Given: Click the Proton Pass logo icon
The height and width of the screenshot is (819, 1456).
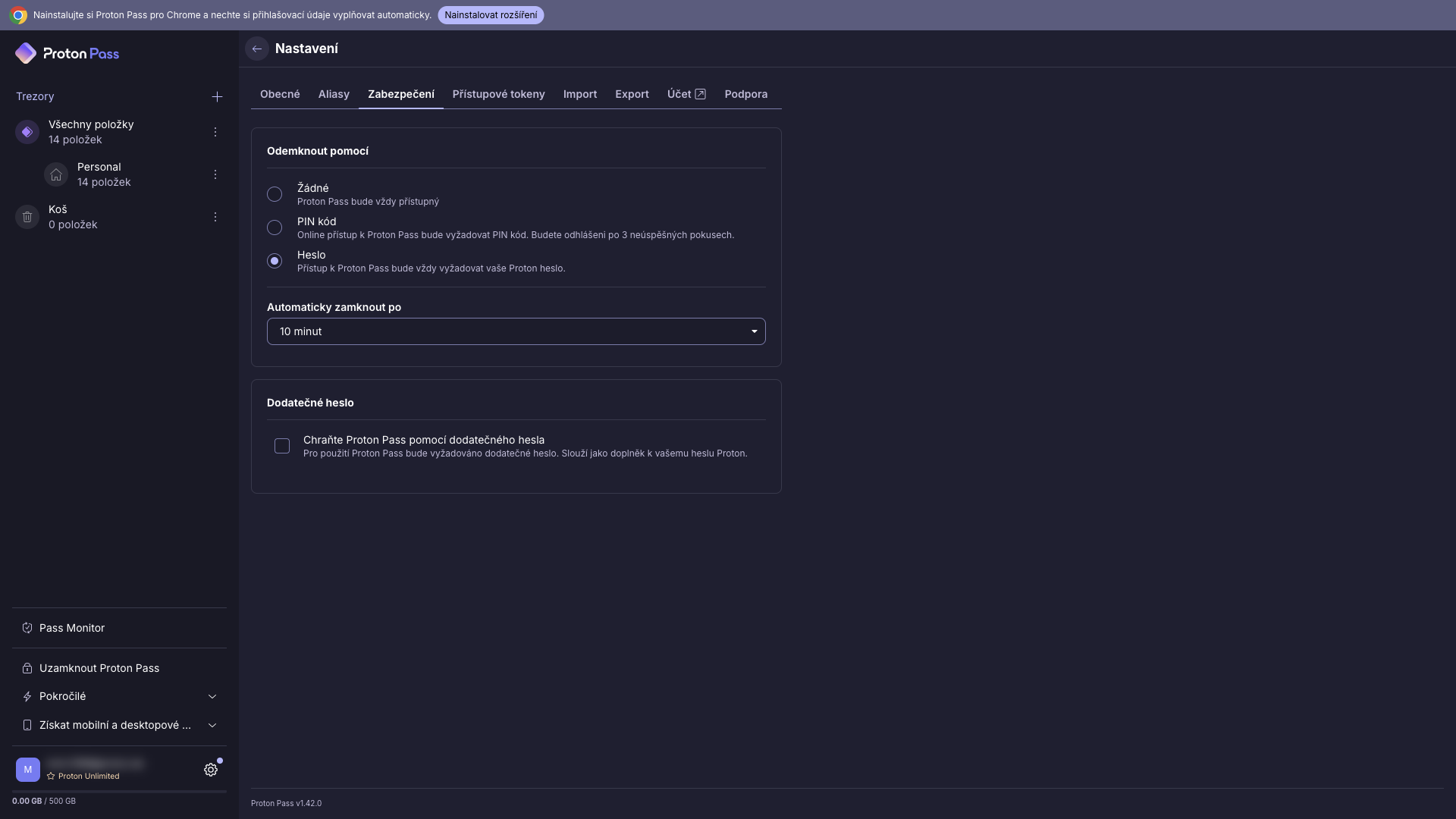Looking at the screenshot, I should (x=26, y=53).
